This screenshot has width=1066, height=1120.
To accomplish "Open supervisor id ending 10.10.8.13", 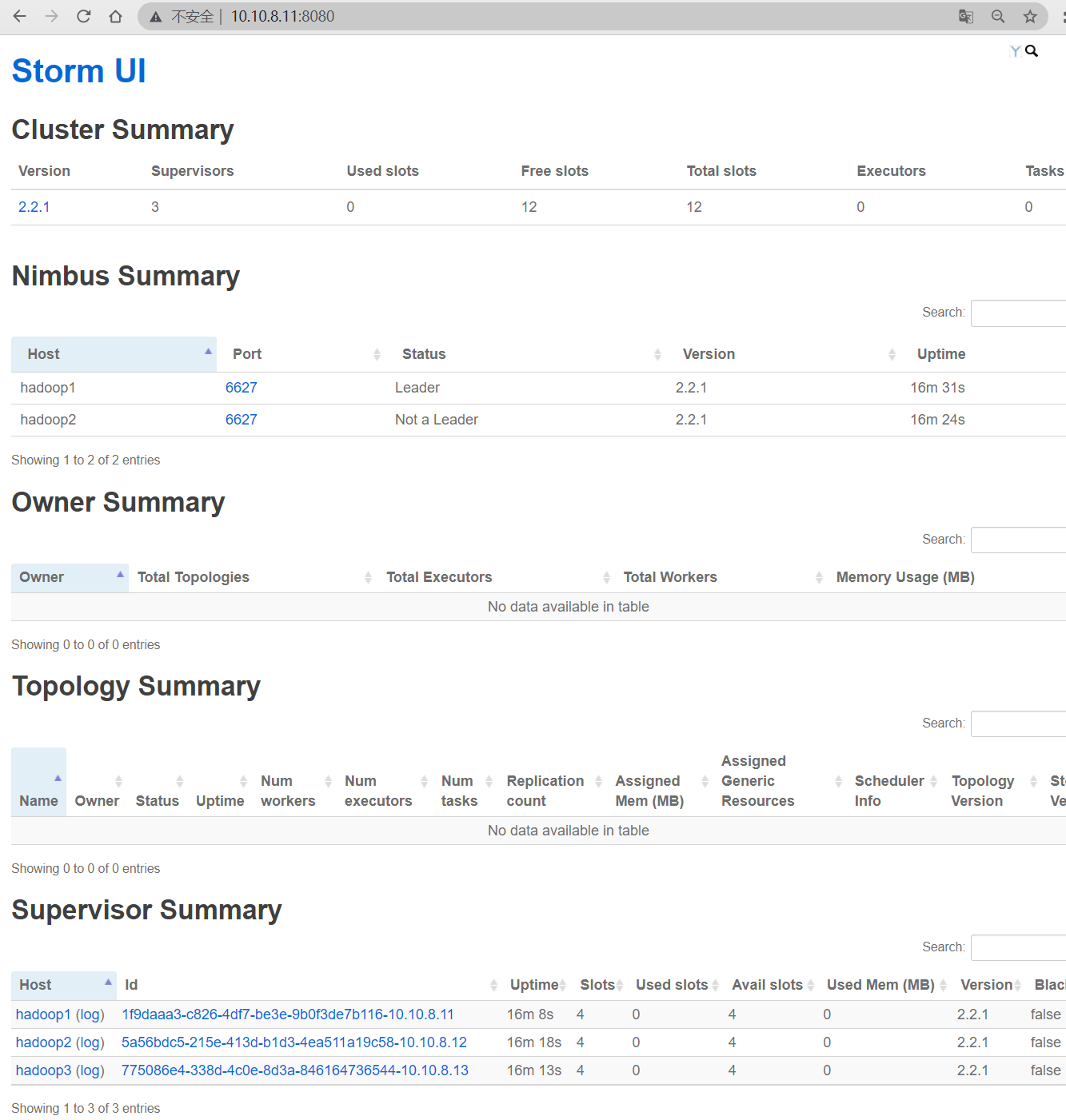I will pos(295,1070).
